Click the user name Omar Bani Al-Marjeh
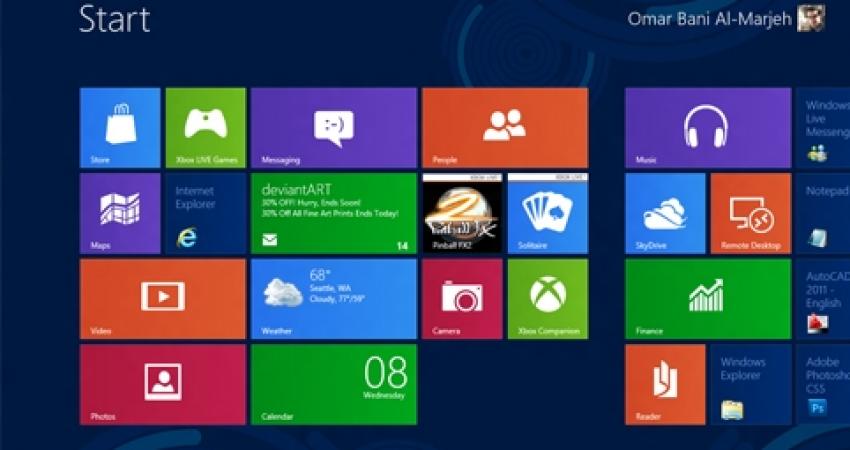This screenshot has height=450, width=850. click(x=710, y=19)
